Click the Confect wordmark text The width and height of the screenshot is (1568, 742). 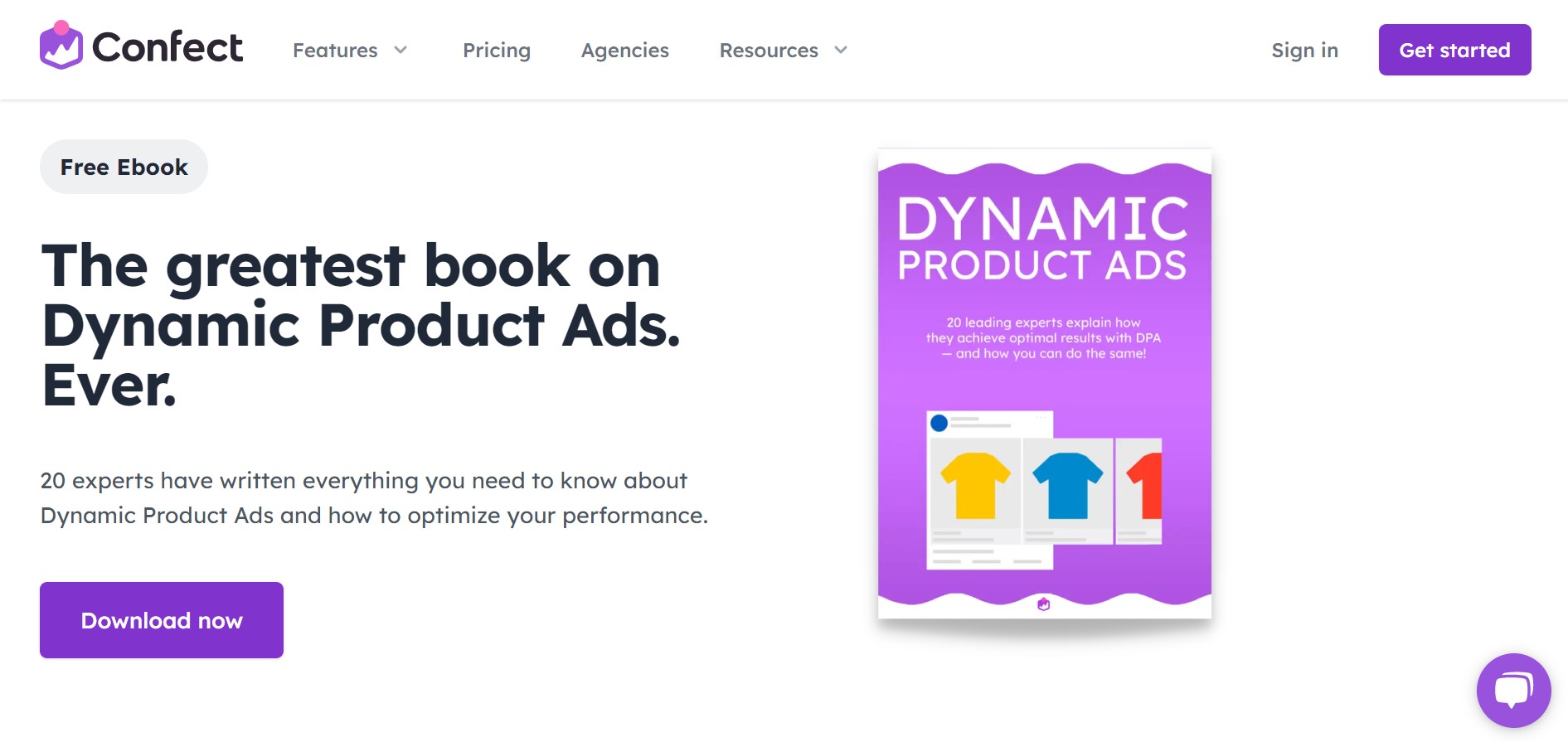167,47
